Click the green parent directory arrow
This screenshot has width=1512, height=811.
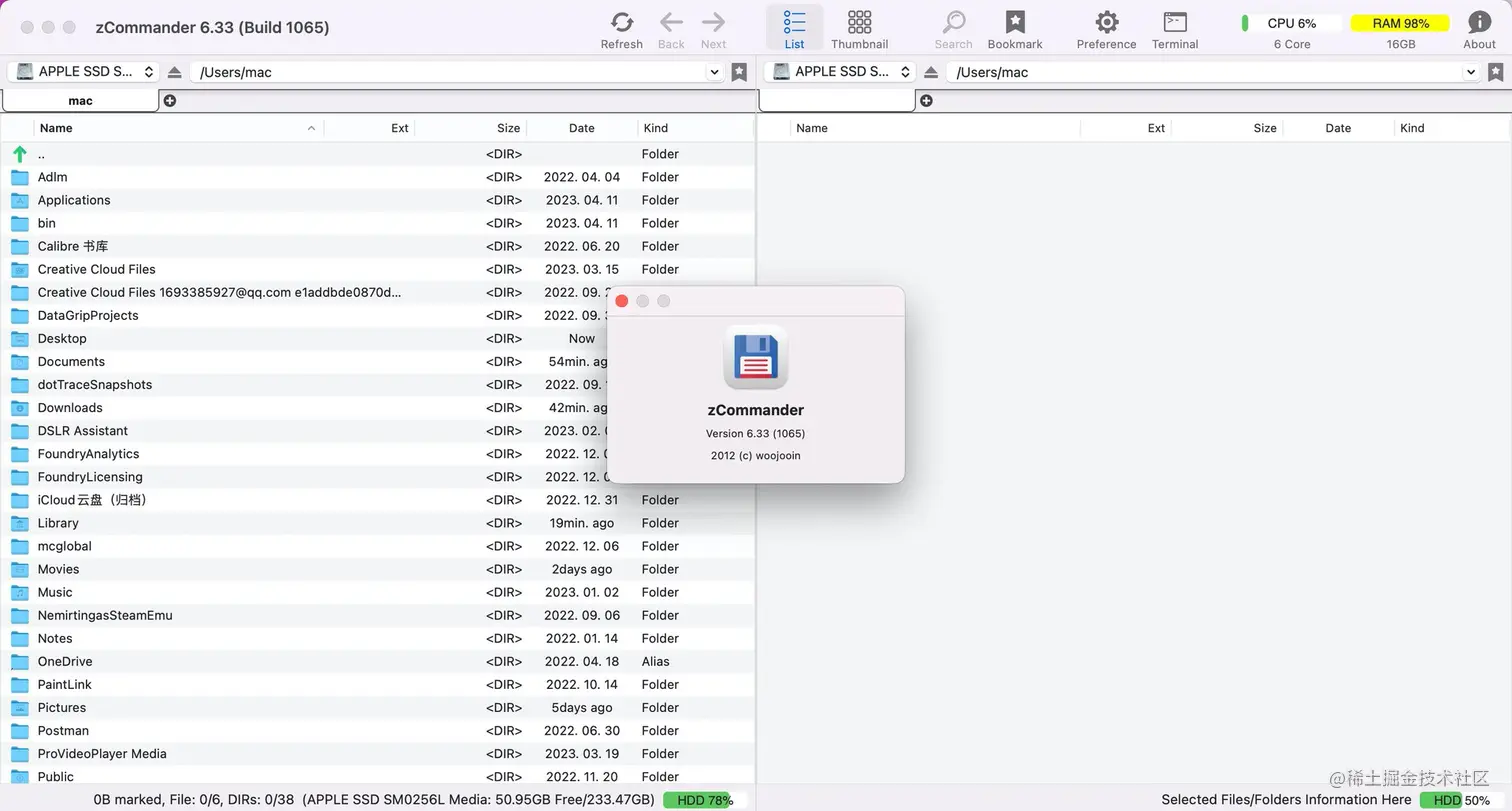20,154
